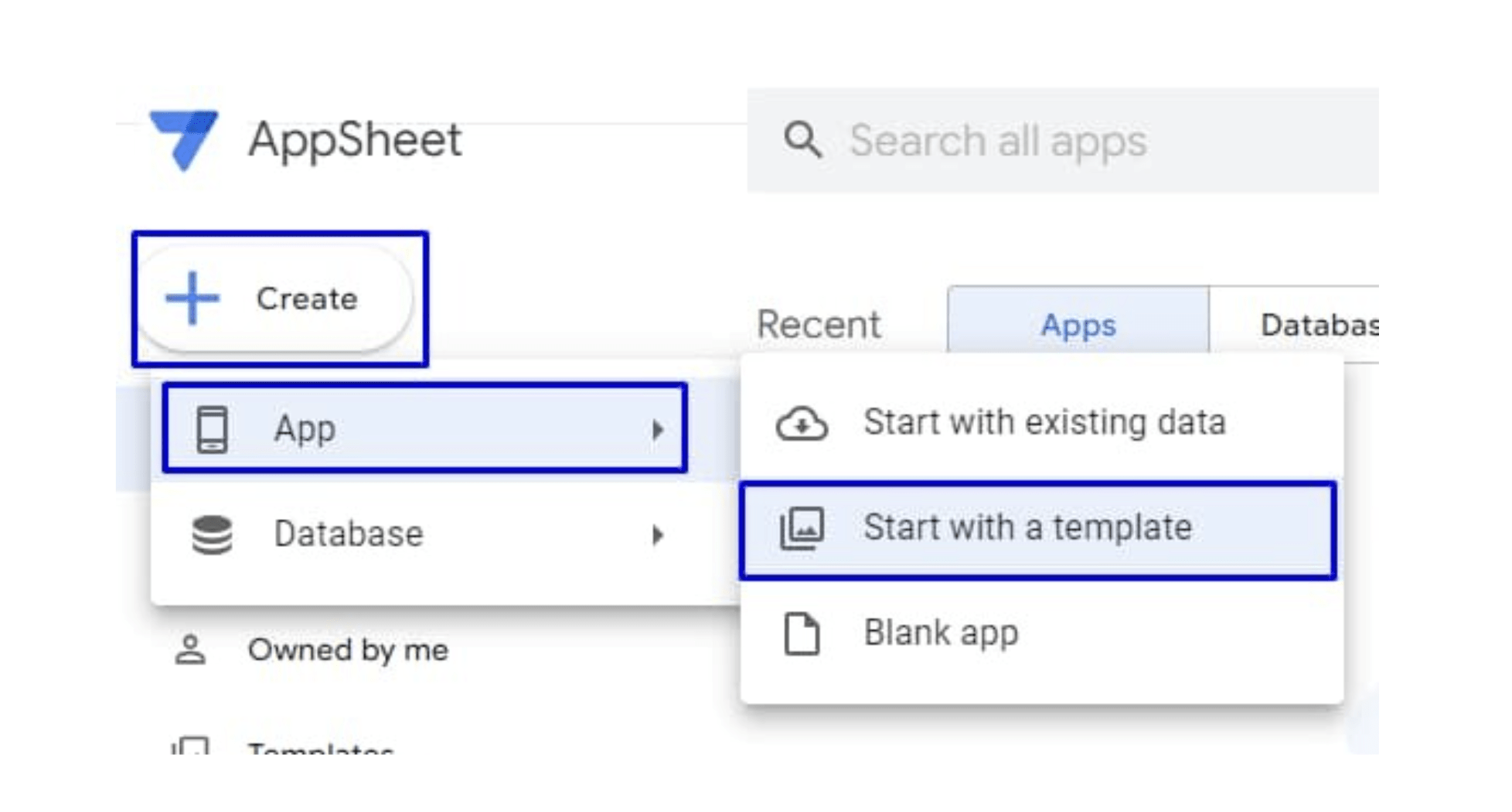Switch to the Apps tab
1512x812 pixels.
click(x=1078, y=324)
